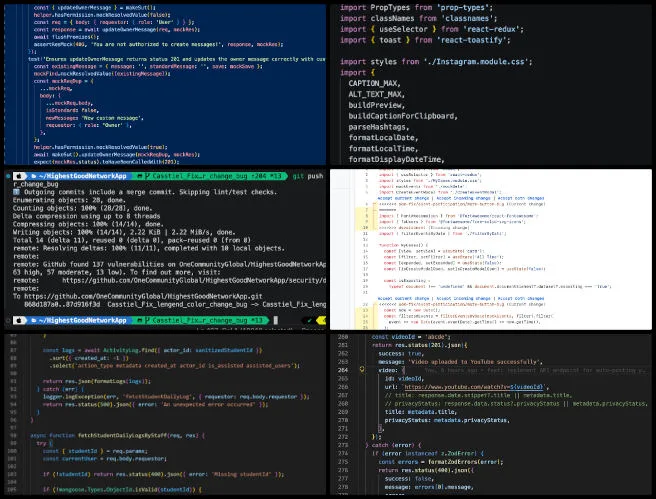
Task: Open the YouTube watch URL in the code
Action: point(474,387)
